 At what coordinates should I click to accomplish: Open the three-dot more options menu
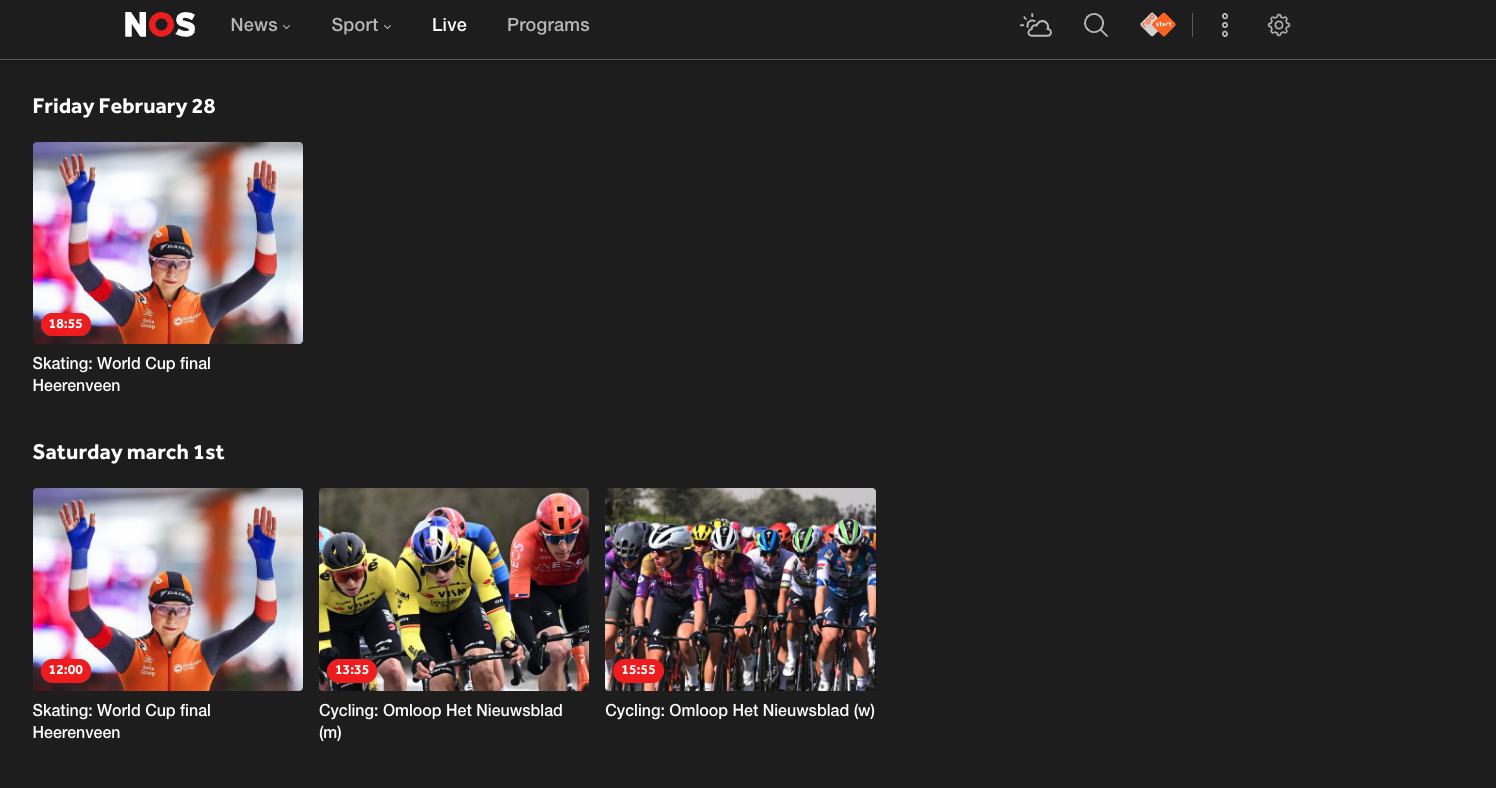(x=1224, y=25)
